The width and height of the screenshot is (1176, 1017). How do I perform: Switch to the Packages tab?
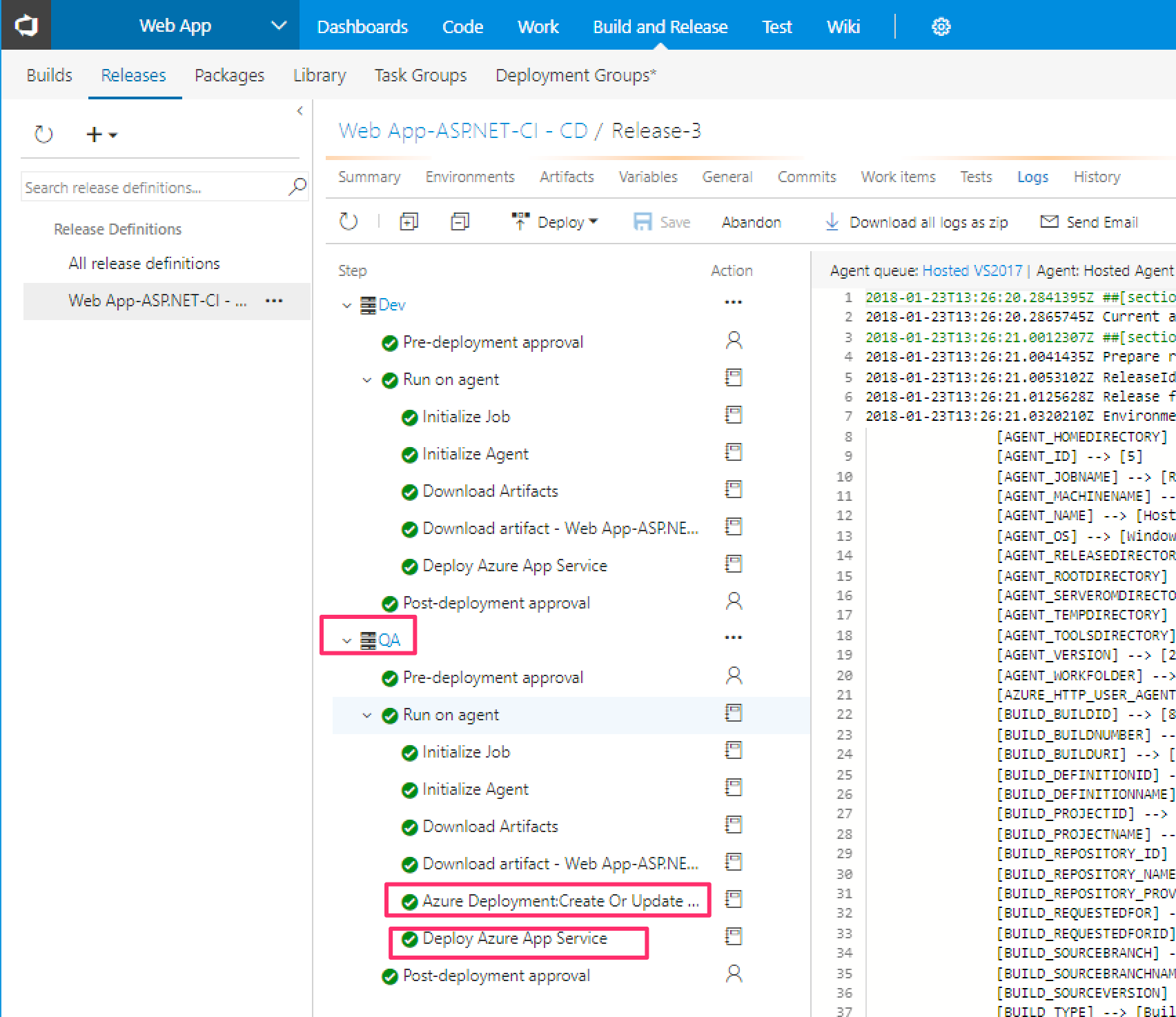pyautogui.click(x=229, y=75)
